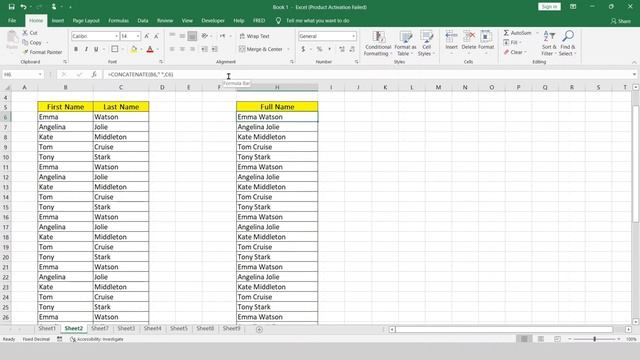640x360 pixels.
Task: Click the Undo arrow icon
Action: (x=23, y=7)
